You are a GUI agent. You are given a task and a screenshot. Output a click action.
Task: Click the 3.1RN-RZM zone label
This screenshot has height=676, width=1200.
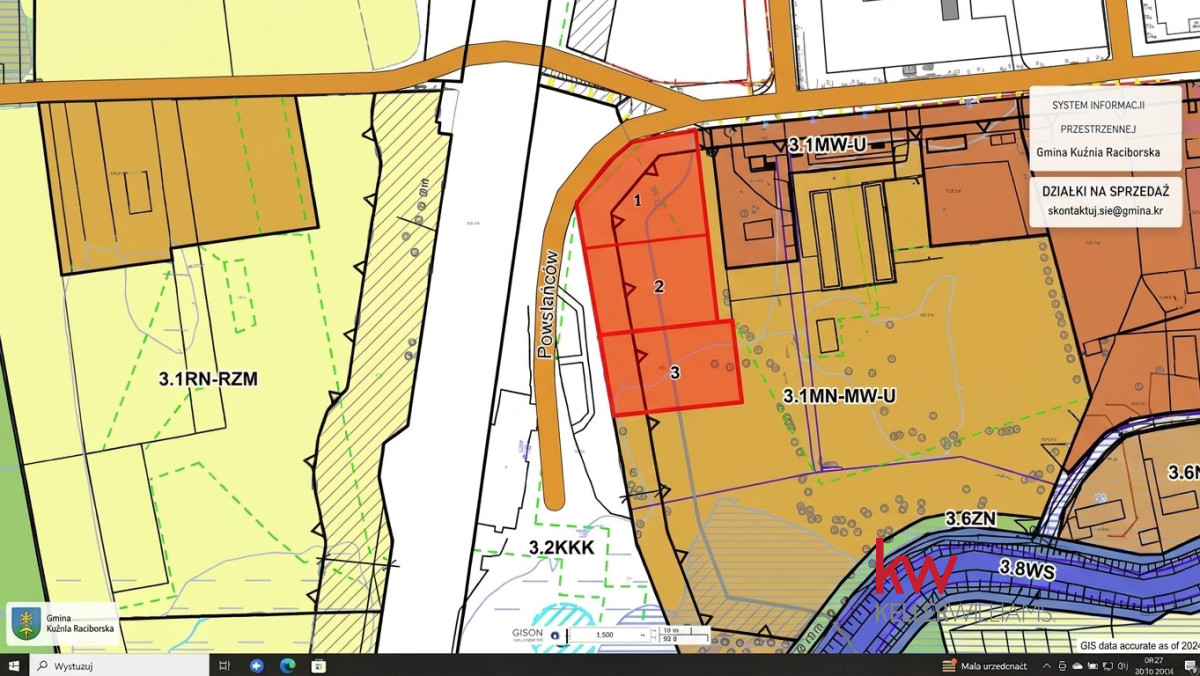coord(208,378)
